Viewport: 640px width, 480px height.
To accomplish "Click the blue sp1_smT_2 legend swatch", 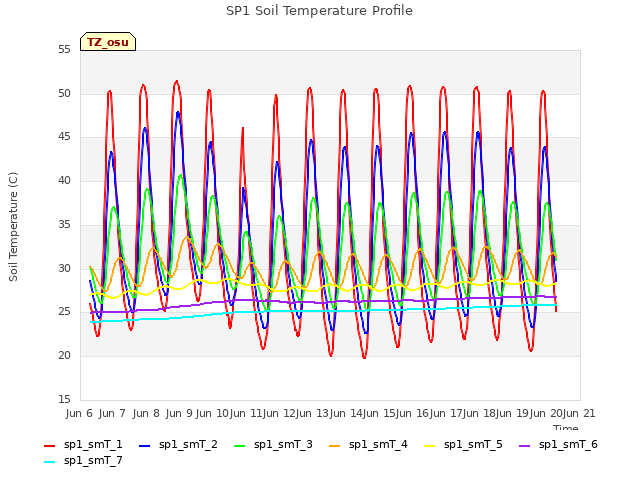I will click(x=145, y=446).
